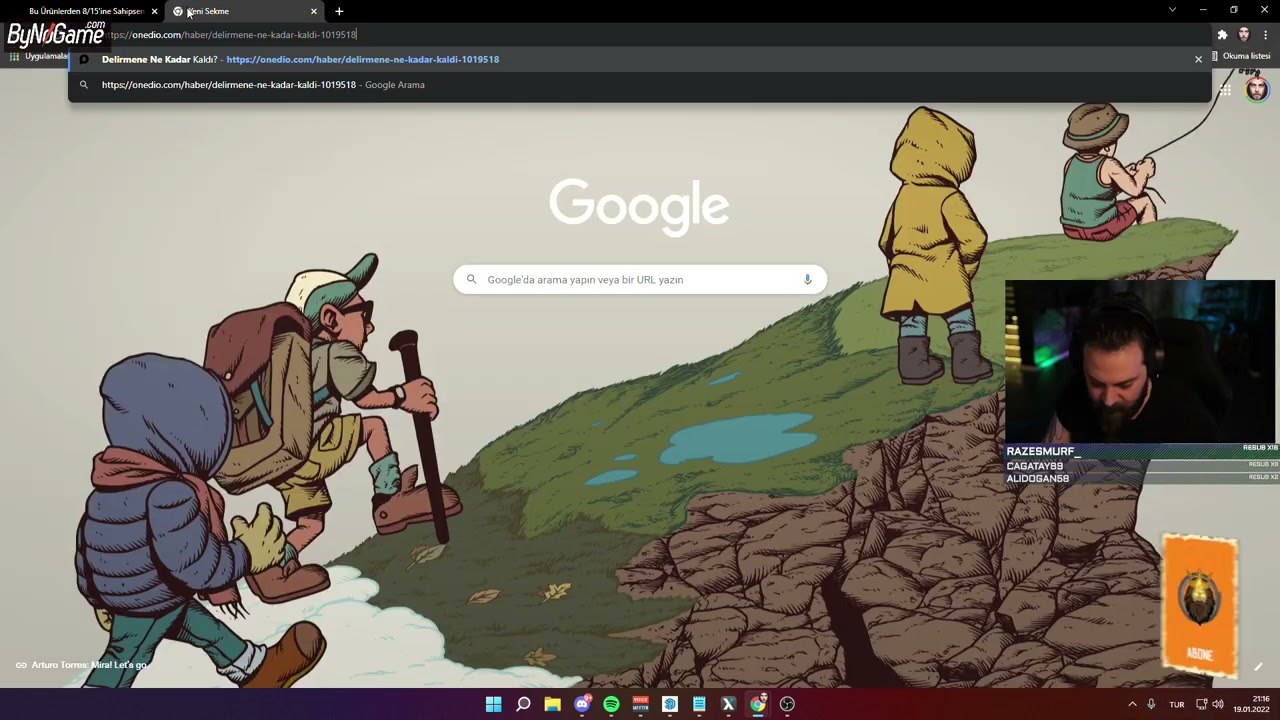Open the Uygulamalar apps shortcut
The width and height of the screenshot is (1280, 720).
click(x=38, y=56)
